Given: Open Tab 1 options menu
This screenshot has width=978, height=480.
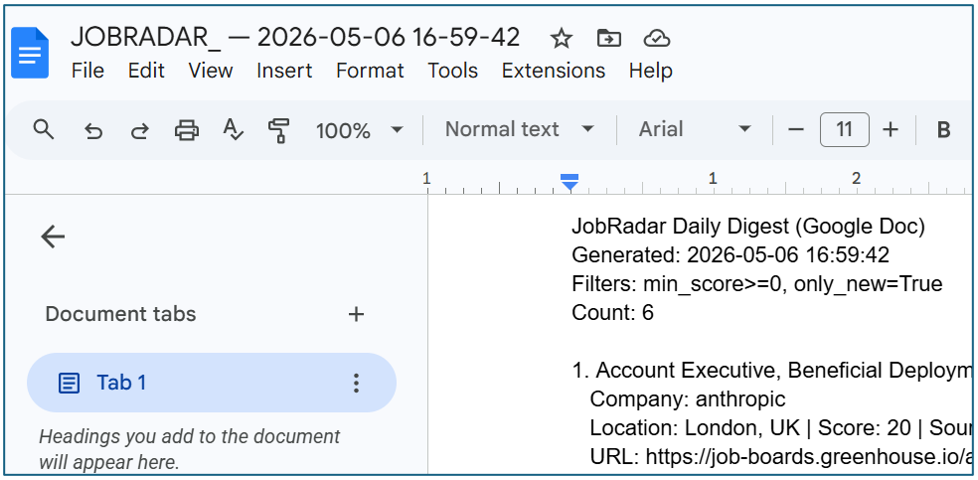Looking at the screenshot, I should pos(356,383).
